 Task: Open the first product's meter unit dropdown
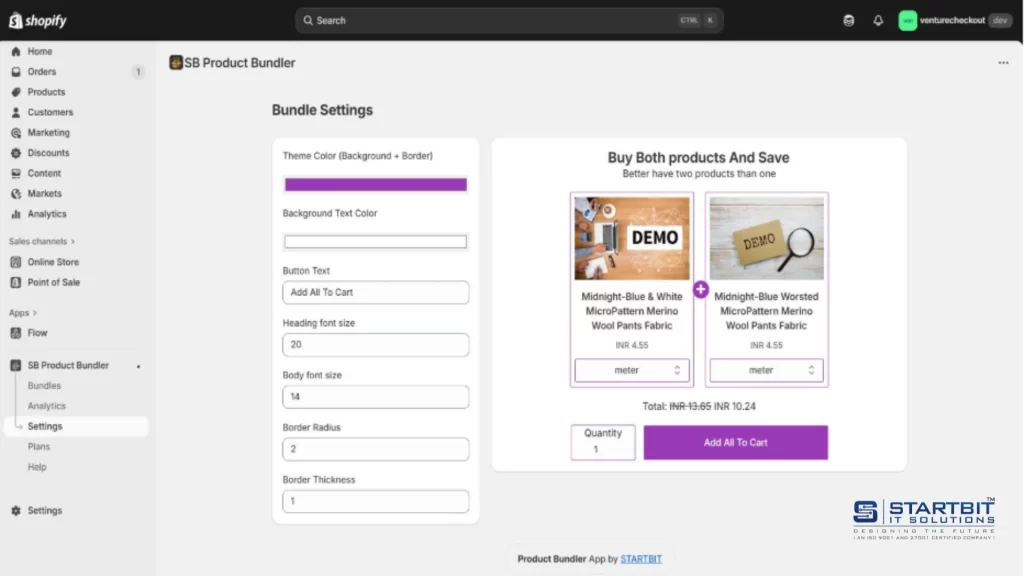(632, 370)
